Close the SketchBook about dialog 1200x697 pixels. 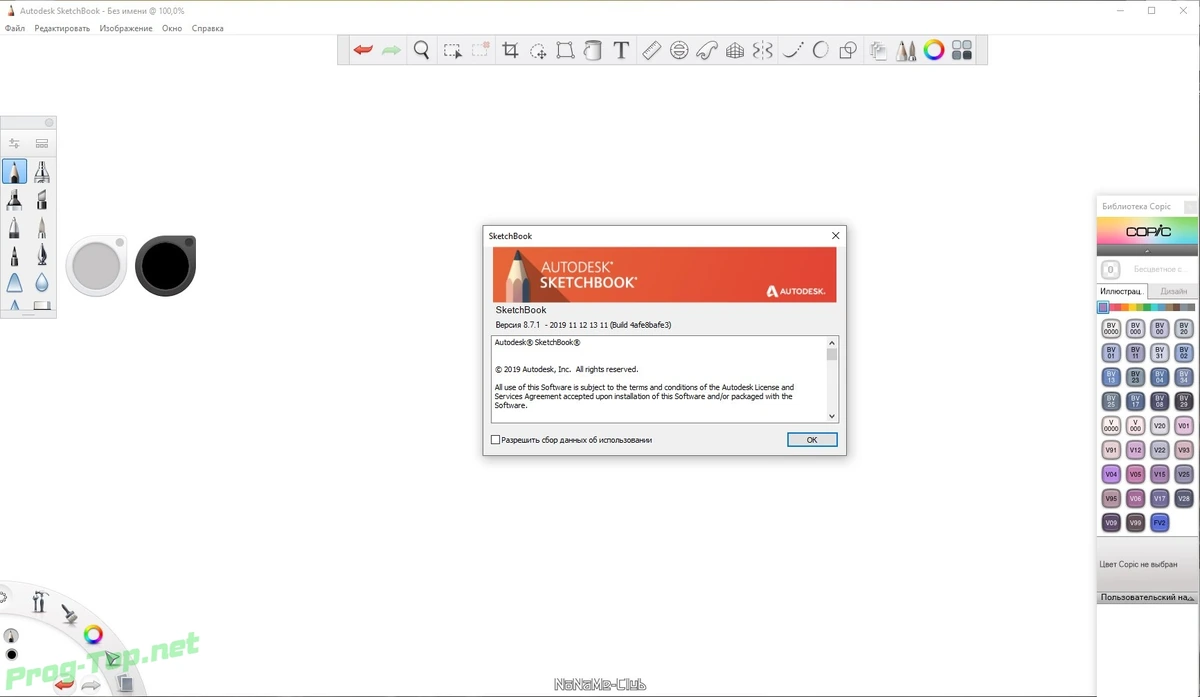pyautogui.click(x=835, y=236)
